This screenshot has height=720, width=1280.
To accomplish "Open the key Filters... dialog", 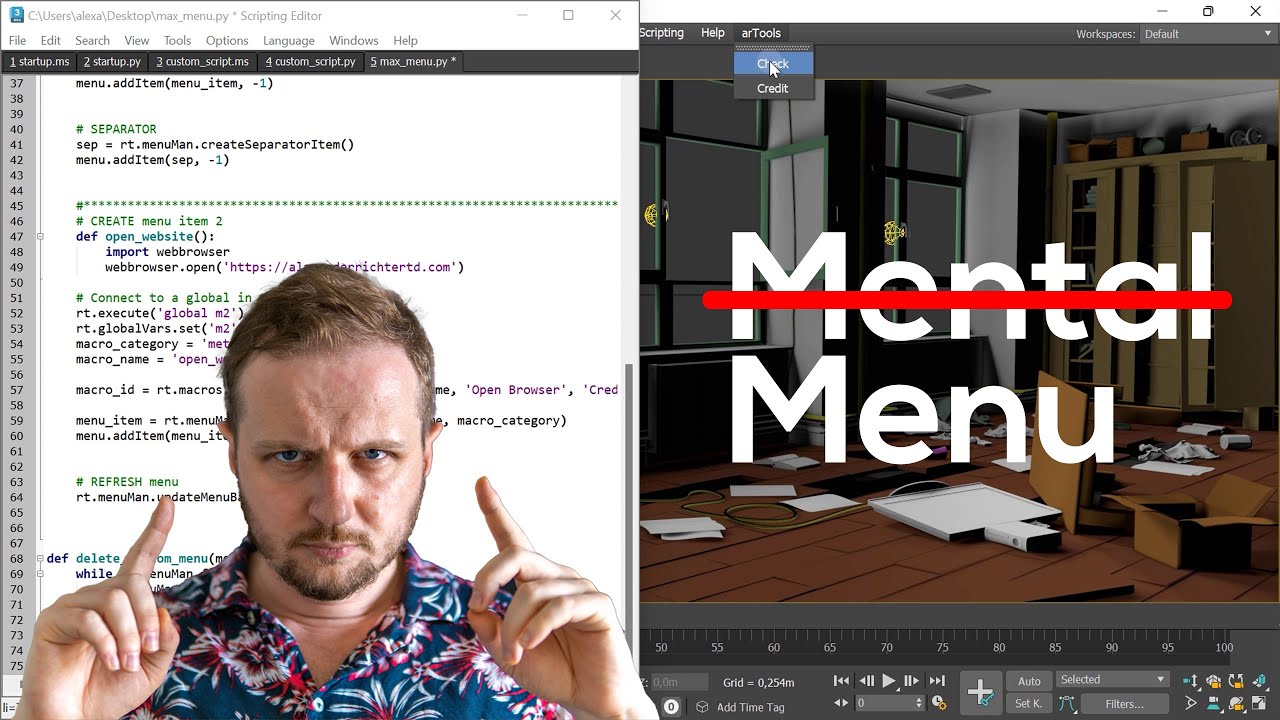I will pos(1124,704).
